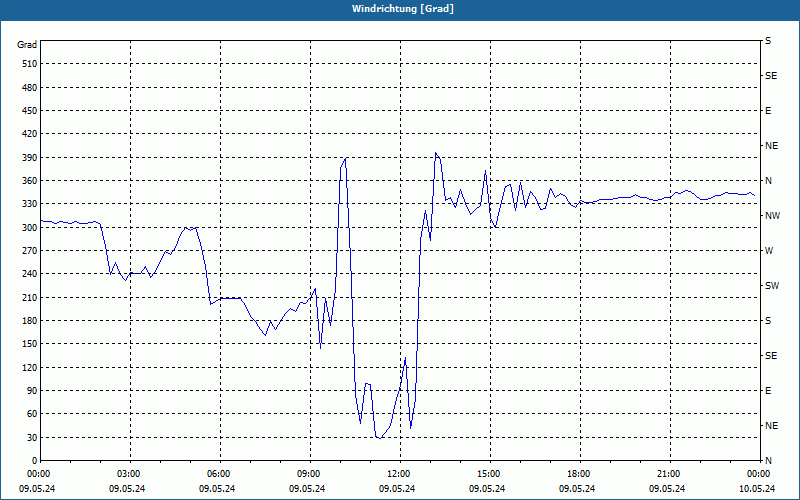Click the 420 y-axis tick label

tap(29, 134)
